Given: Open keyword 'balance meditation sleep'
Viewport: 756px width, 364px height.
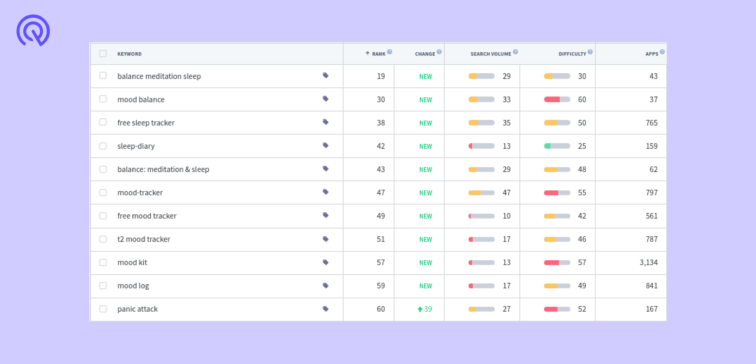Looking at the screenshot, I should click(x=159, y=76).
